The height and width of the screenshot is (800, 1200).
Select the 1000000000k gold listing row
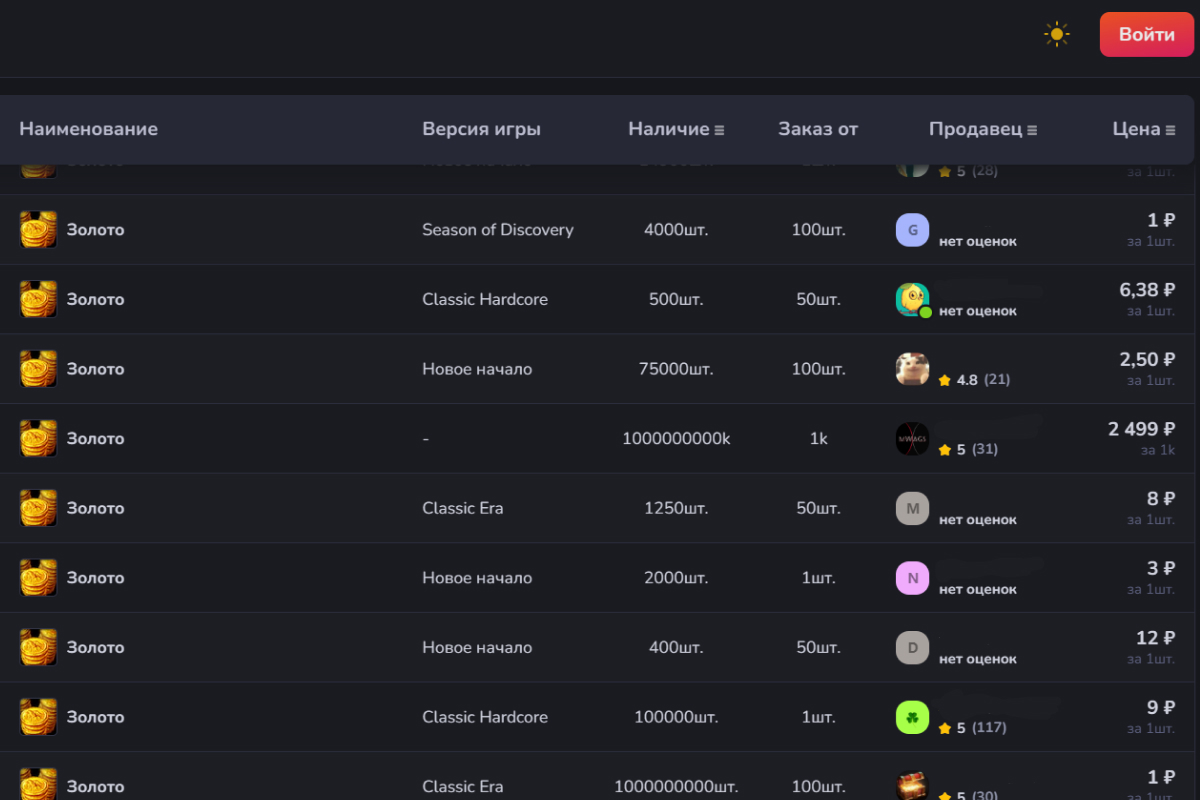pos(676,439)
